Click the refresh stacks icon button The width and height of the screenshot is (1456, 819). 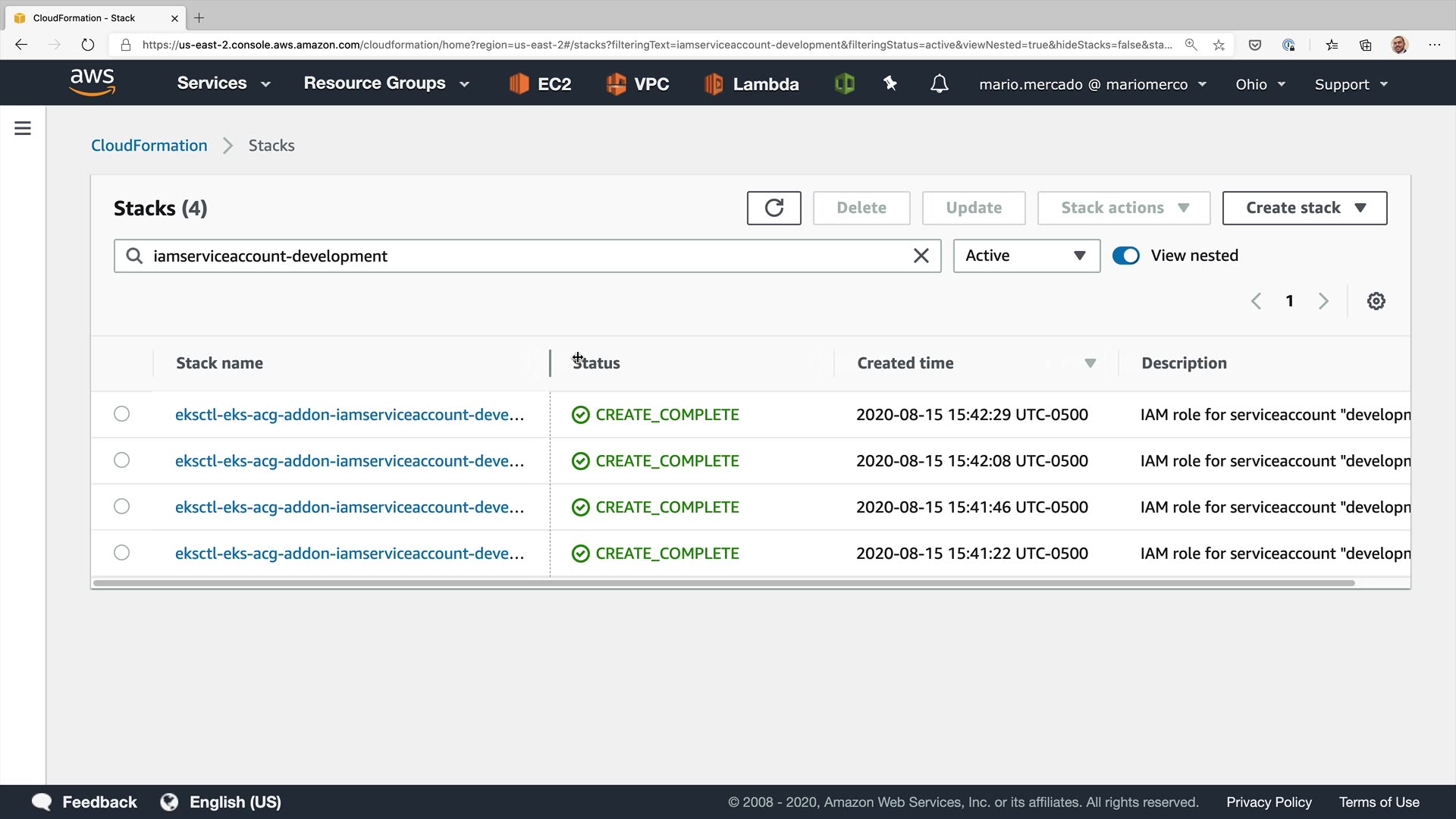click(773, 208)
